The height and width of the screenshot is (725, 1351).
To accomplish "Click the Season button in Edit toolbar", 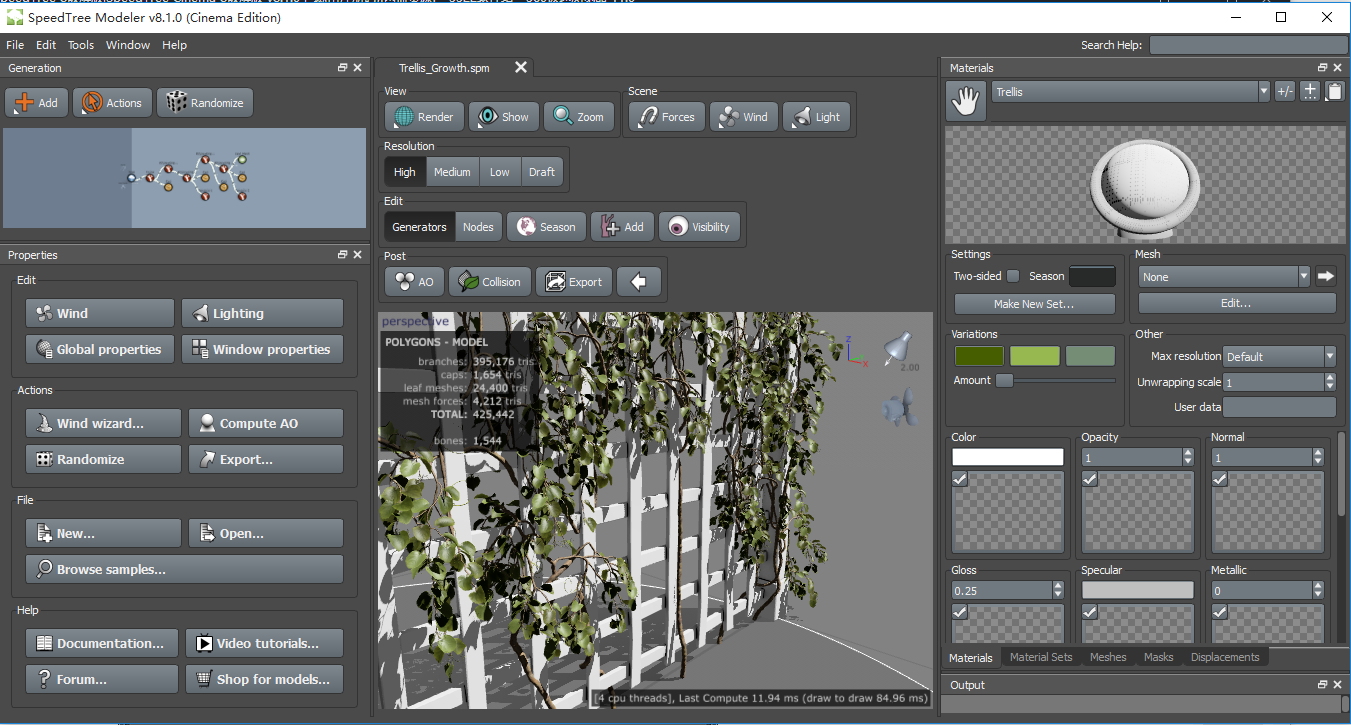I will coord(546,227).
